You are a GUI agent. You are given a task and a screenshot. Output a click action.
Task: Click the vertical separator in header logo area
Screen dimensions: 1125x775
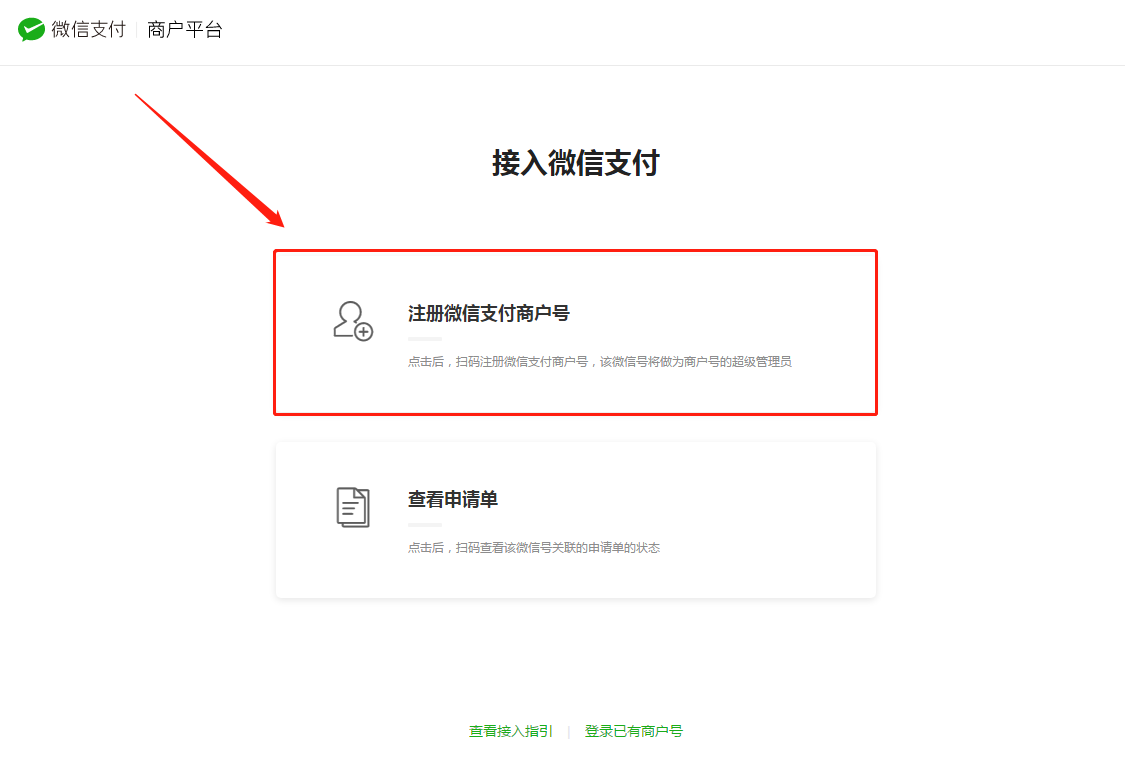136,30
